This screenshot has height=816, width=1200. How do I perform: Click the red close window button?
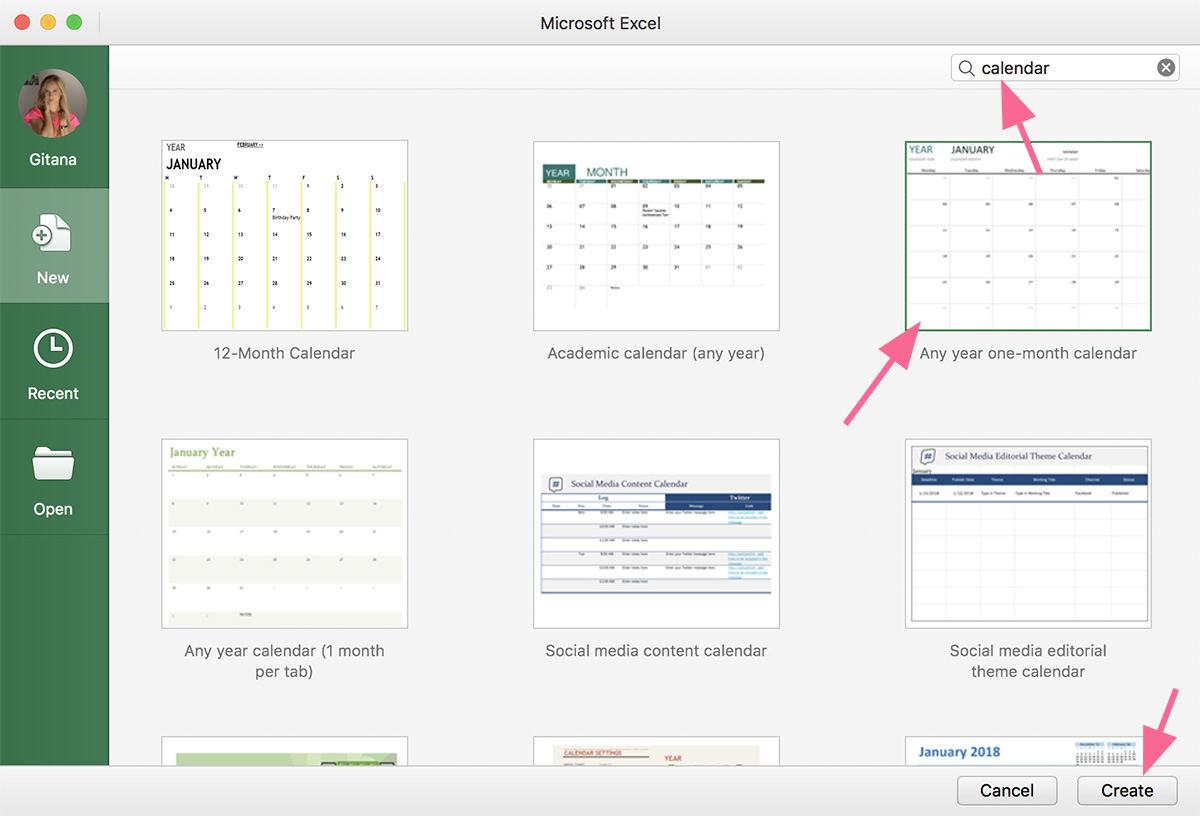(22, 22)
